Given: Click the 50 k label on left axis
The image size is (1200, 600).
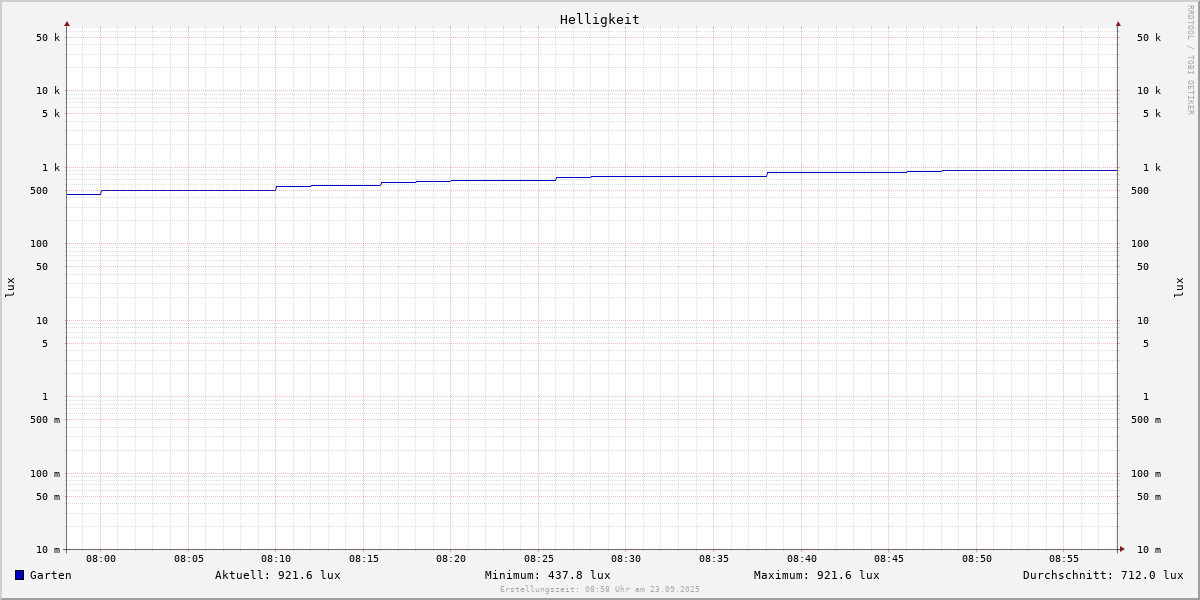Looking at the screenshot, I should (x=49, y=38).
